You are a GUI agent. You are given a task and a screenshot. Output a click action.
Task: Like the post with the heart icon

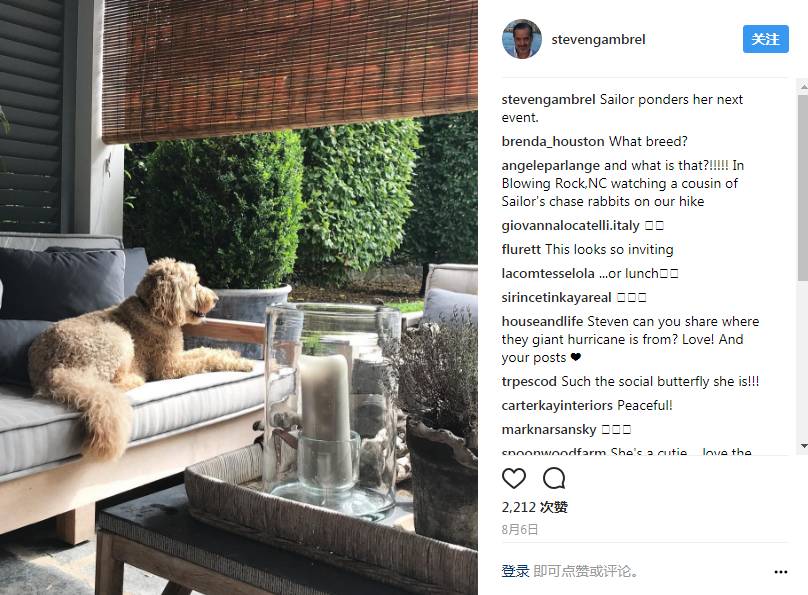pos(514,479)
